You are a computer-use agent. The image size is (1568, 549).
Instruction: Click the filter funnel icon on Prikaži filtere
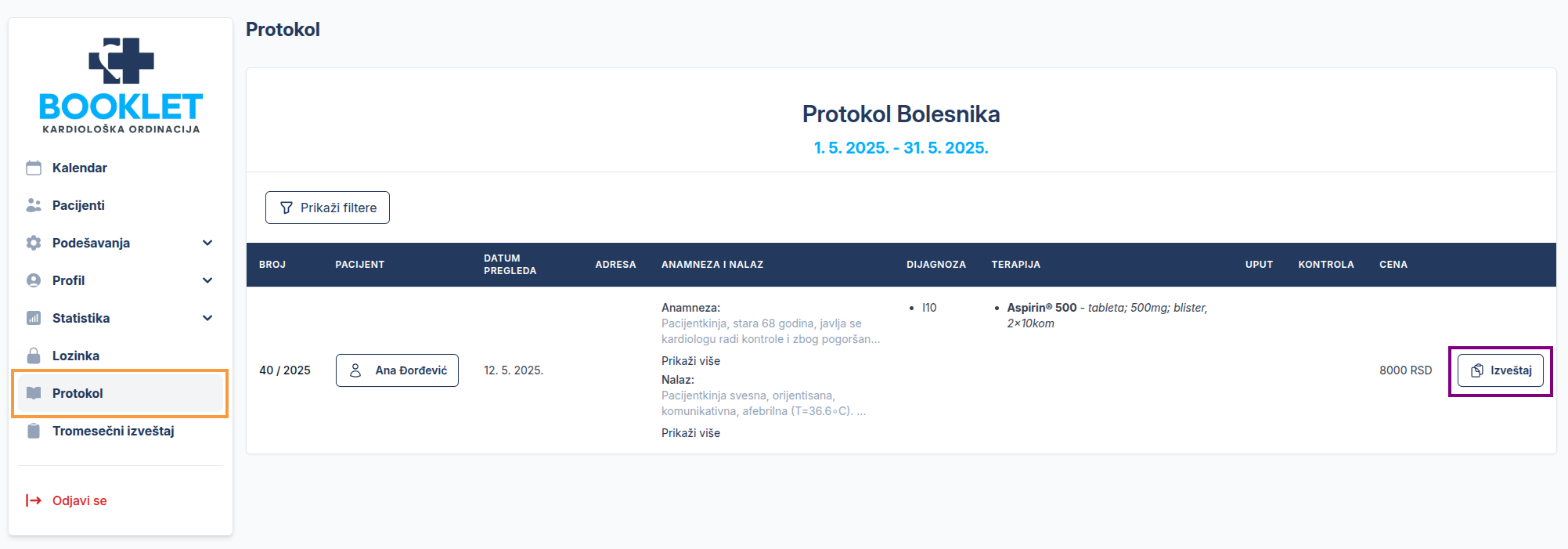pos(285,208)
